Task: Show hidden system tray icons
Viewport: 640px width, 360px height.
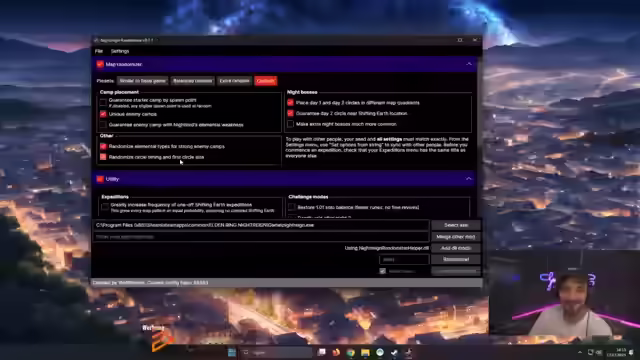Action: [x=580, y=352]
